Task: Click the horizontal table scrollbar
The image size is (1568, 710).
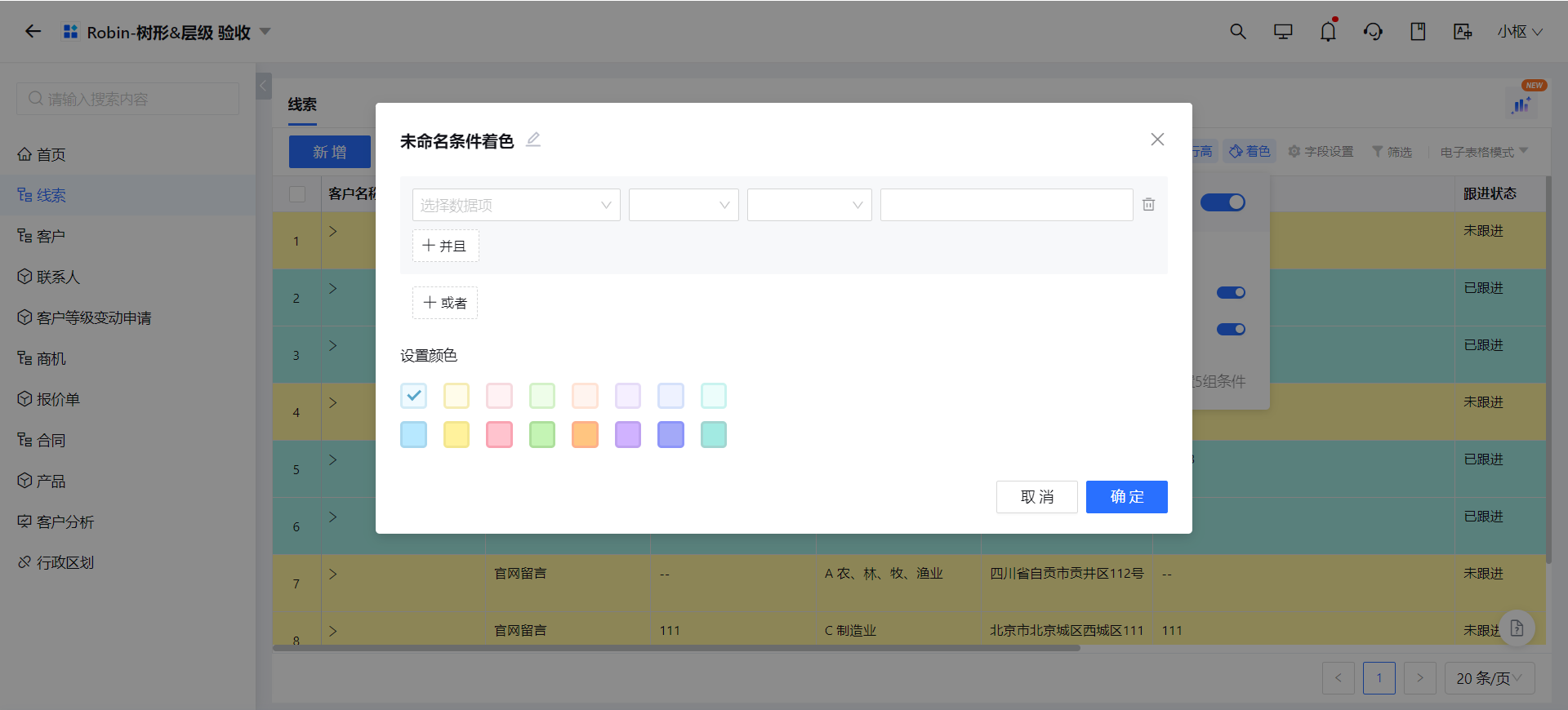Action: (676, 648)
